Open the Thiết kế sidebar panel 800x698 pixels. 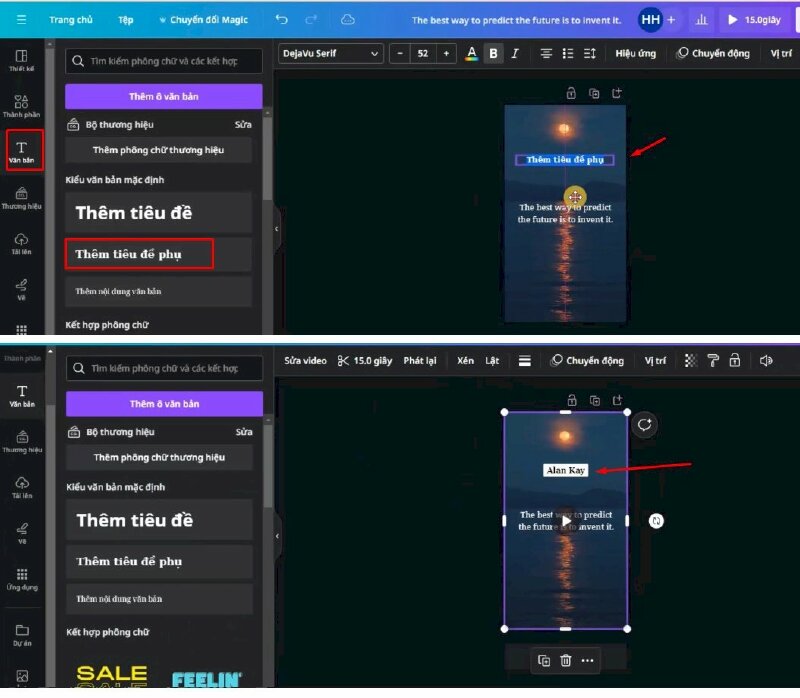[21, 59]
